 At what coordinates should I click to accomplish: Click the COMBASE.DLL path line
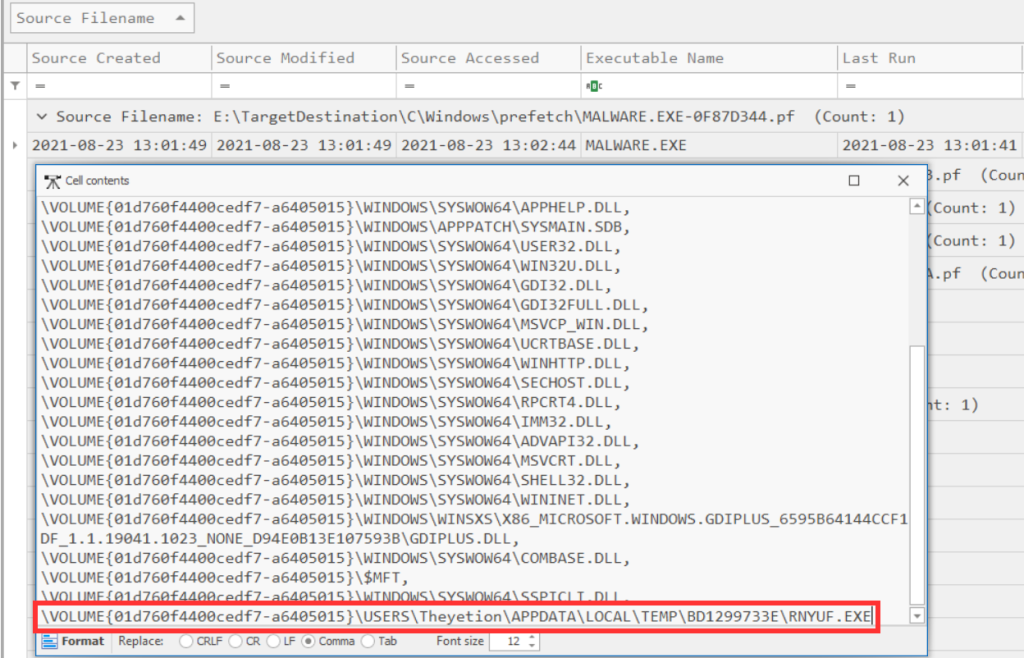pyautogui.click(x=336, y=558)
